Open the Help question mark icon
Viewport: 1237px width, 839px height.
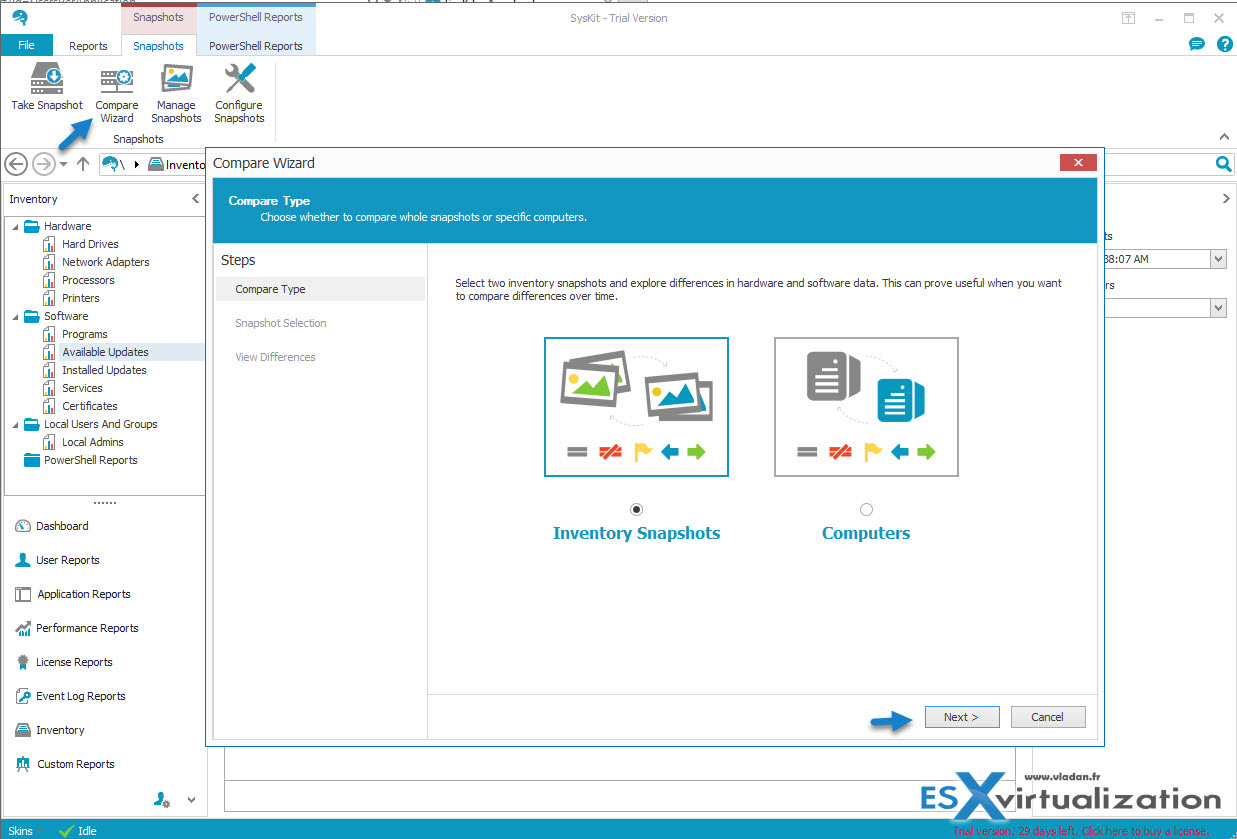point(1224,44)
